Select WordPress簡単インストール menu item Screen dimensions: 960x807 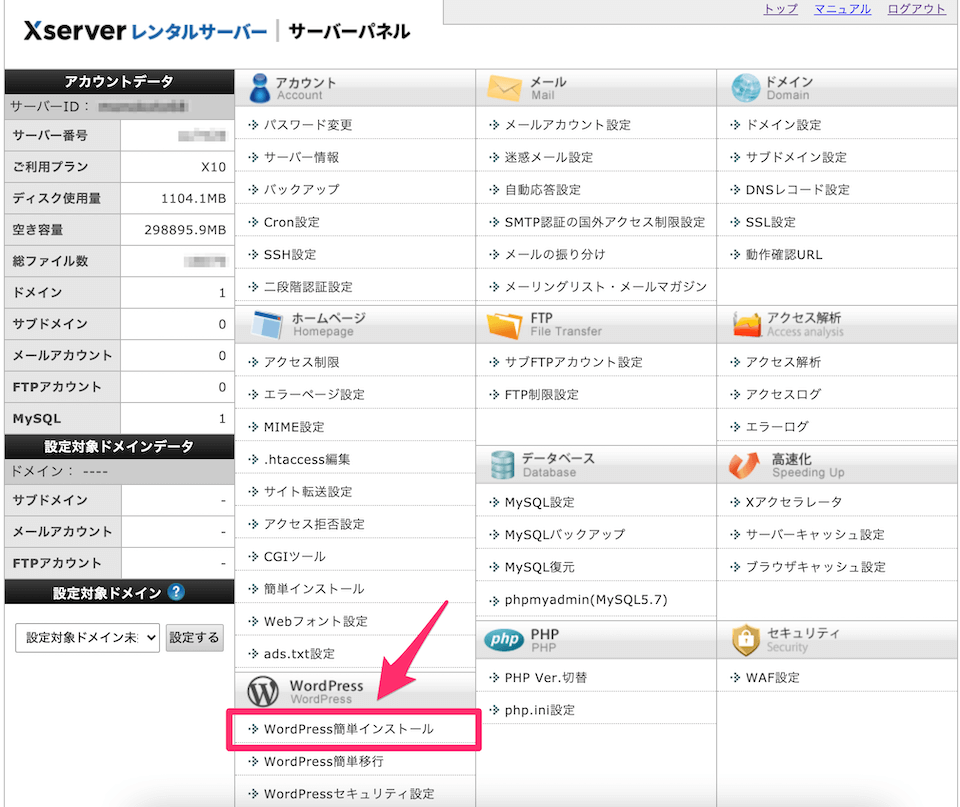coord(348,729)
